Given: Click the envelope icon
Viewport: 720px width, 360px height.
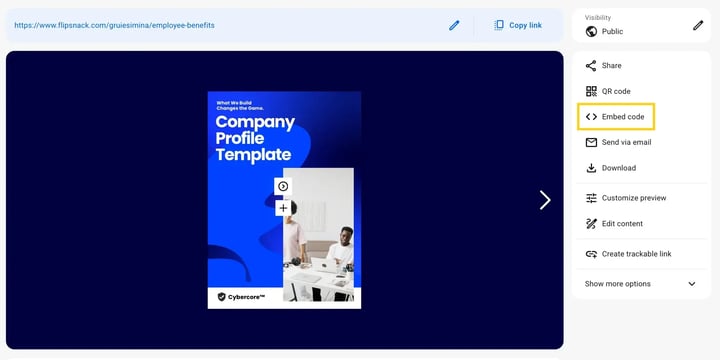Looking at the screenshot, I should point(591,142).
